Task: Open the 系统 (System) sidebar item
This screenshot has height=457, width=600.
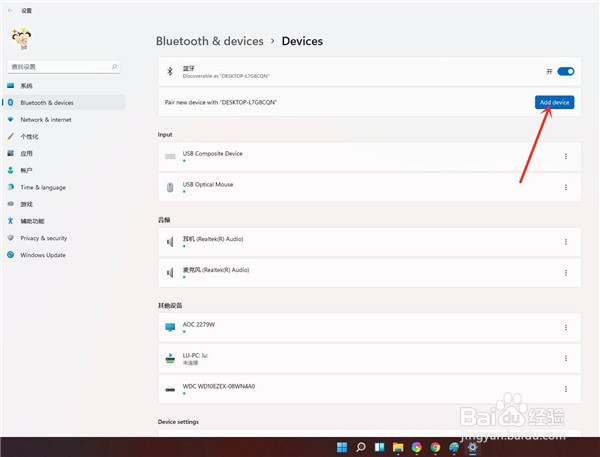Action: coord(64,86)
